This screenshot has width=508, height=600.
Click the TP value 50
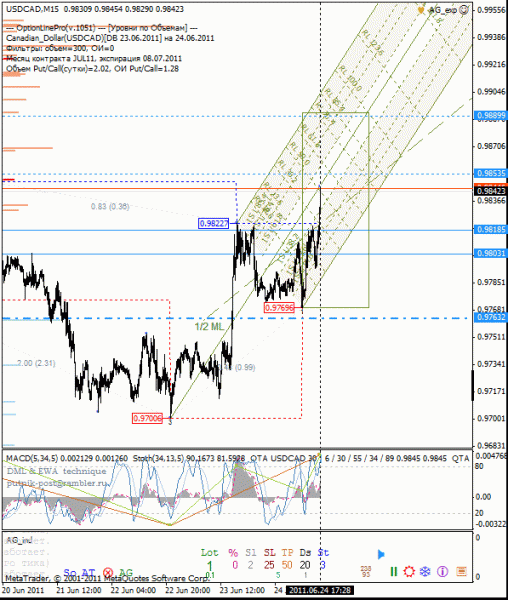(287, 565)
